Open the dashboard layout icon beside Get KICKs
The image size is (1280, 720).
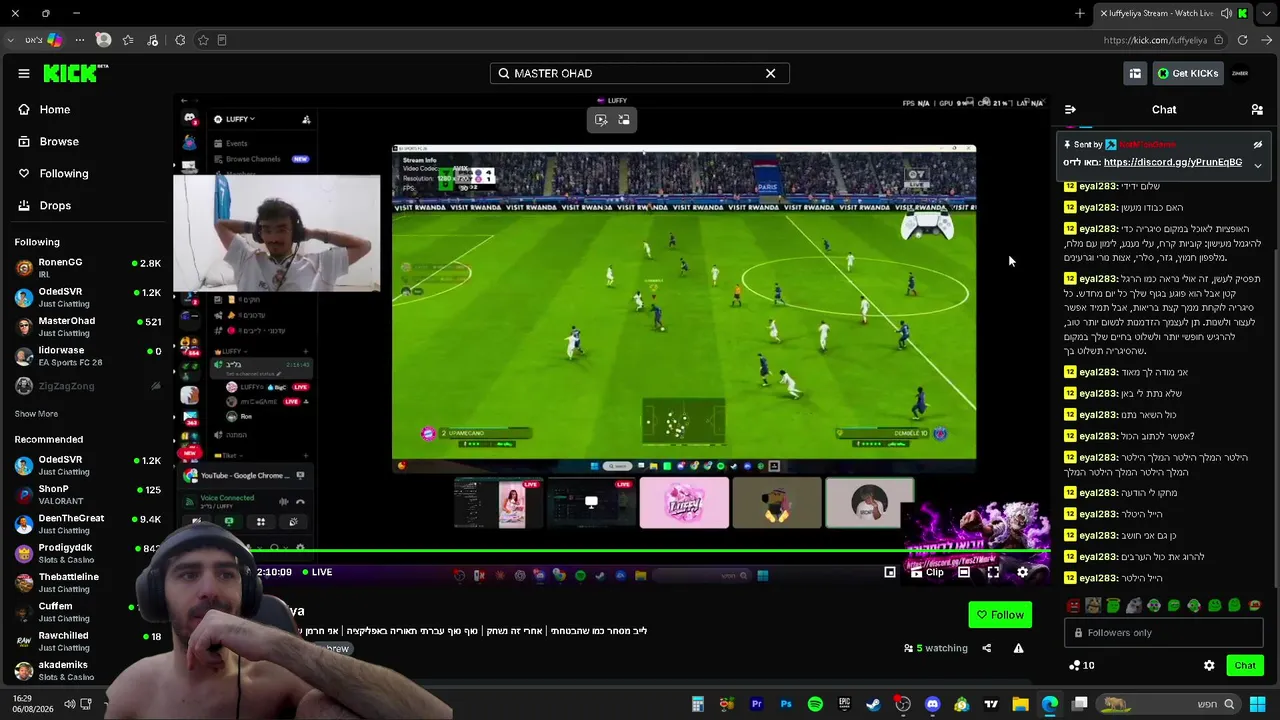click(x=1135, y=73)
